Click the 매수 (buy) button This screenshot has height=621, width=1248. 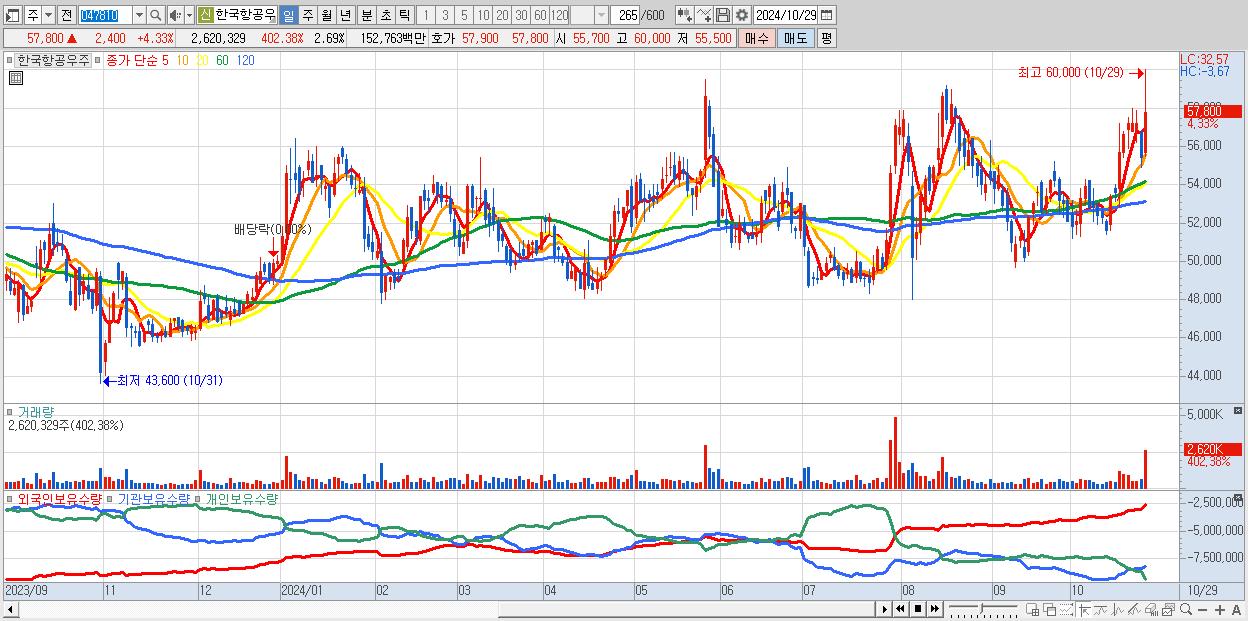pyautogui.click(x=756, y=38)
